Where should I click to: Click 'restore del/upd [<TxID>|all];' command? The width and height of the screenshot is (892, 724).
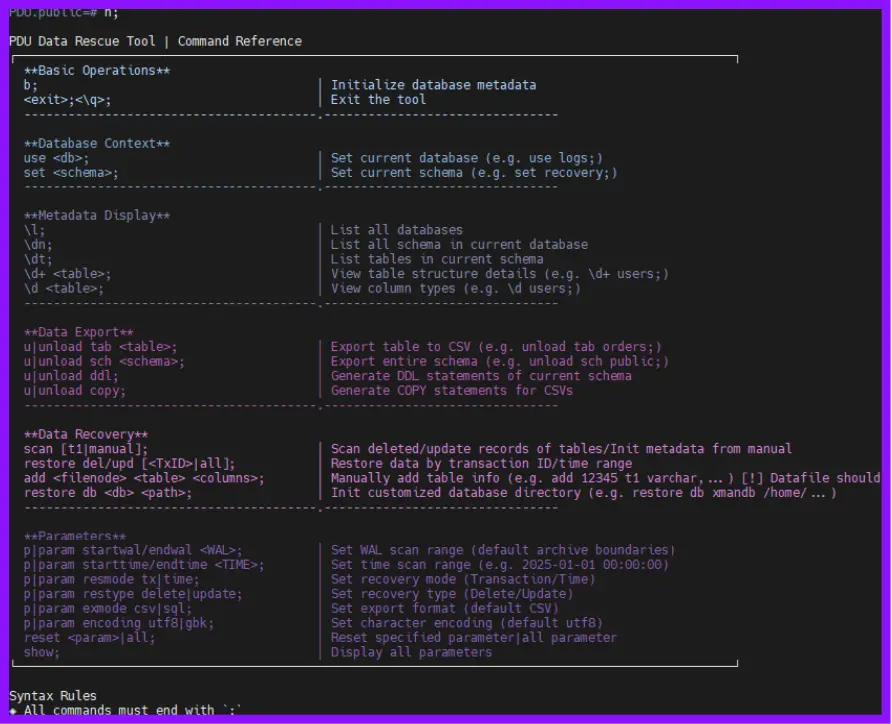coord(130,464)
